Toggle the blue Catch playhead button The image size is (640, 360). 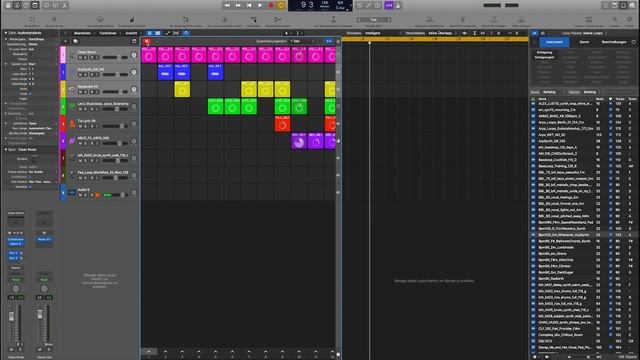click(x=186, y=33)
